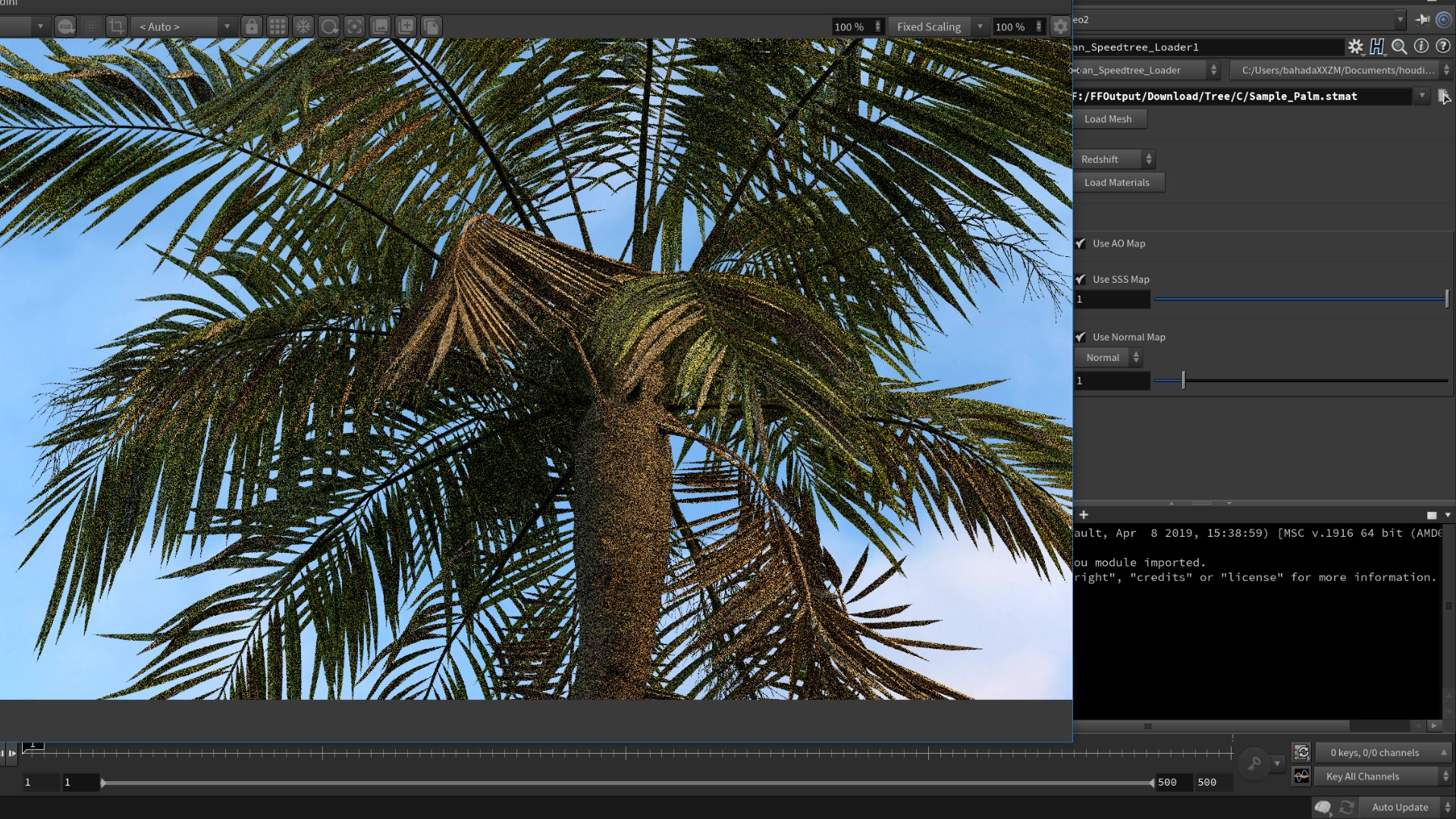Click the Load Materials button

tap(1119, 182)
